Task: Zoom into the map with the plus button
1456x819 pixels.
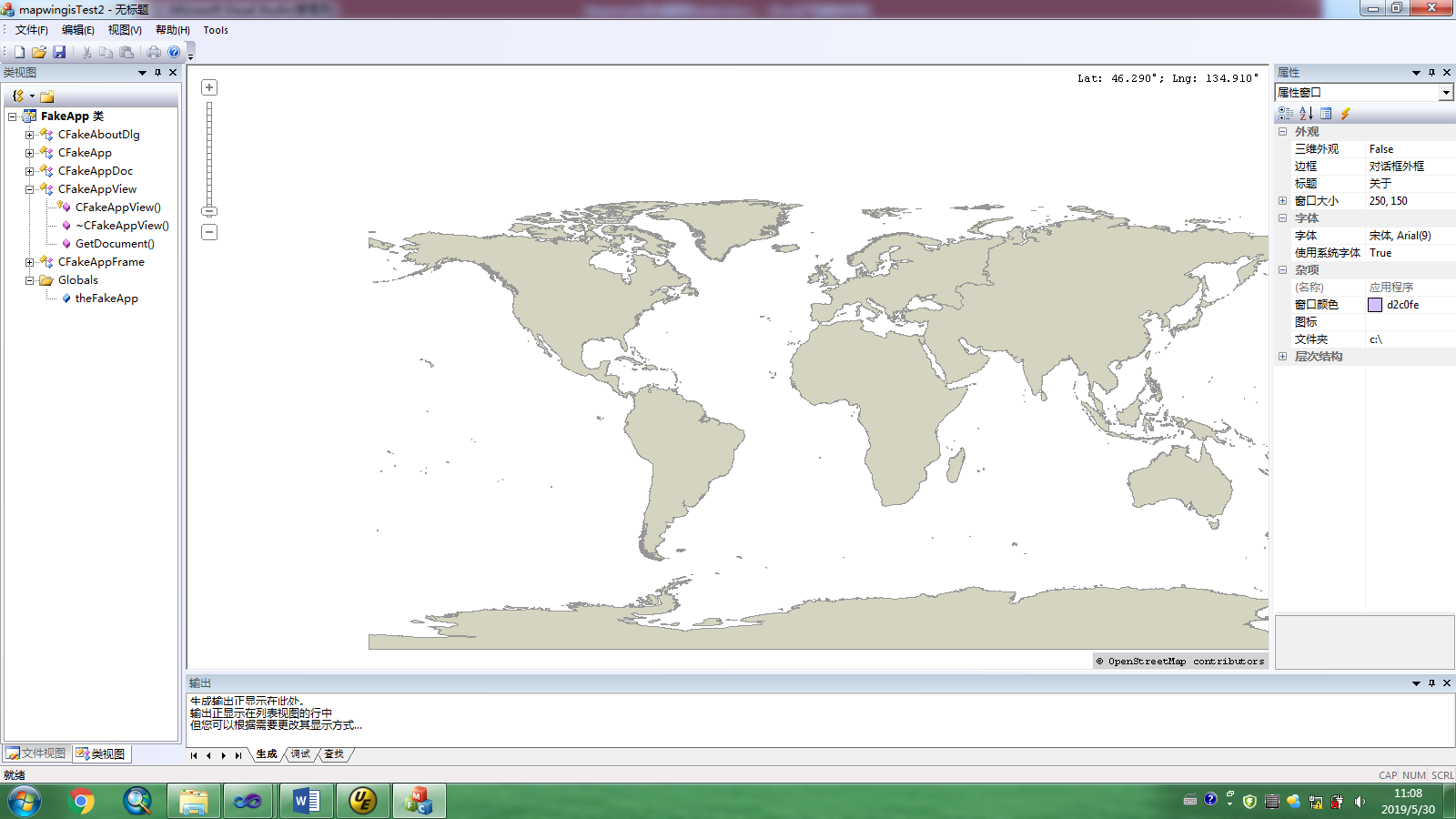Action: coord(209,86)
